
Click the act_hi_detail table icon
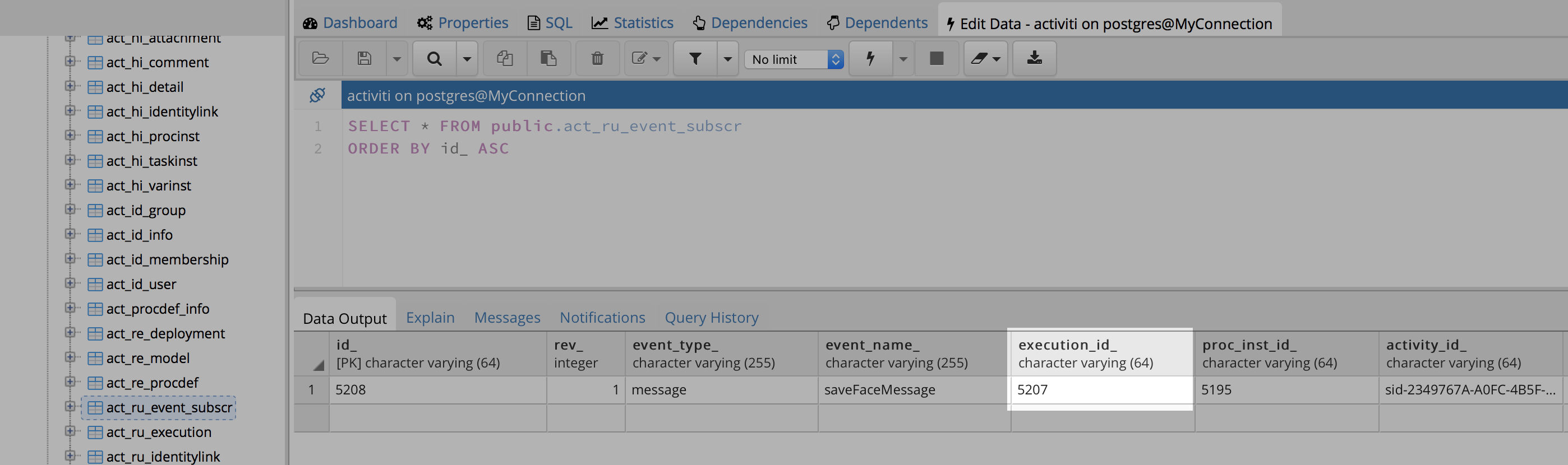[95, 87]
